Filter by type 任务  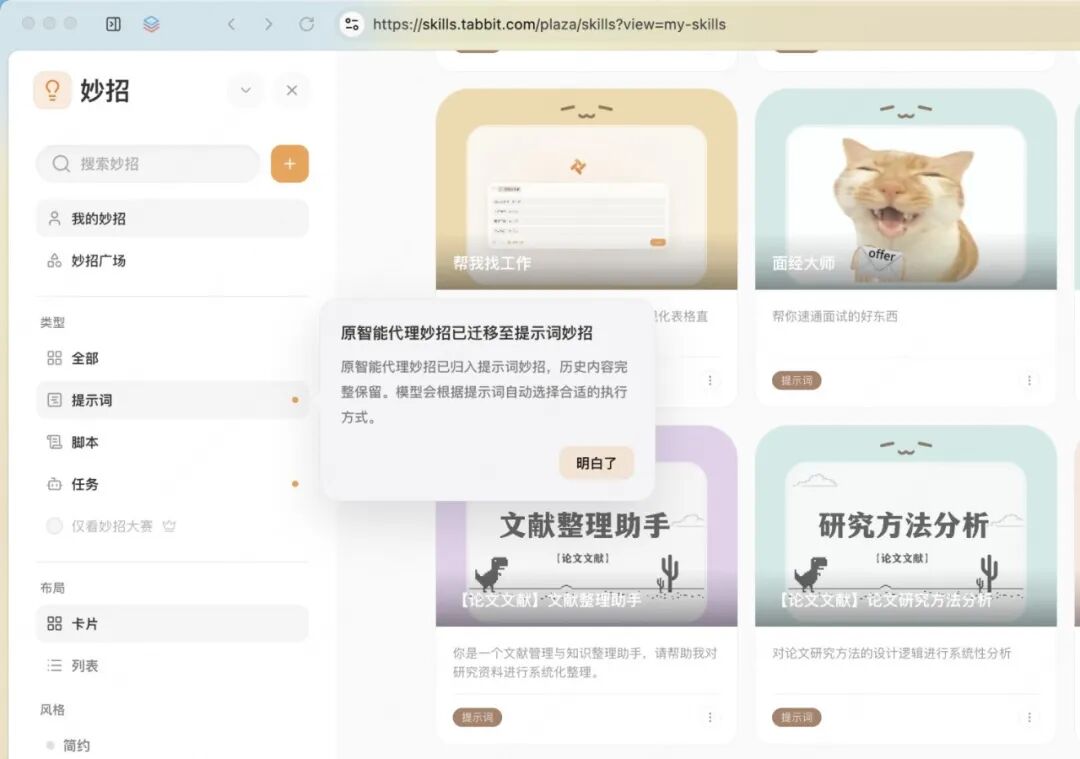[172, 484]
